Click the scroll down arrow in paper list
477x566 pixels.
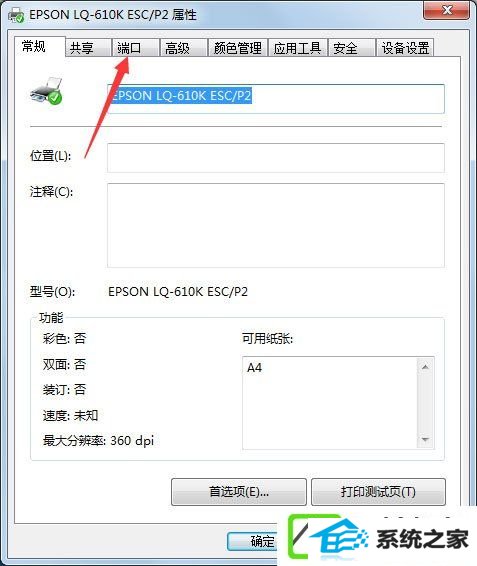click(x=425, y=439)
